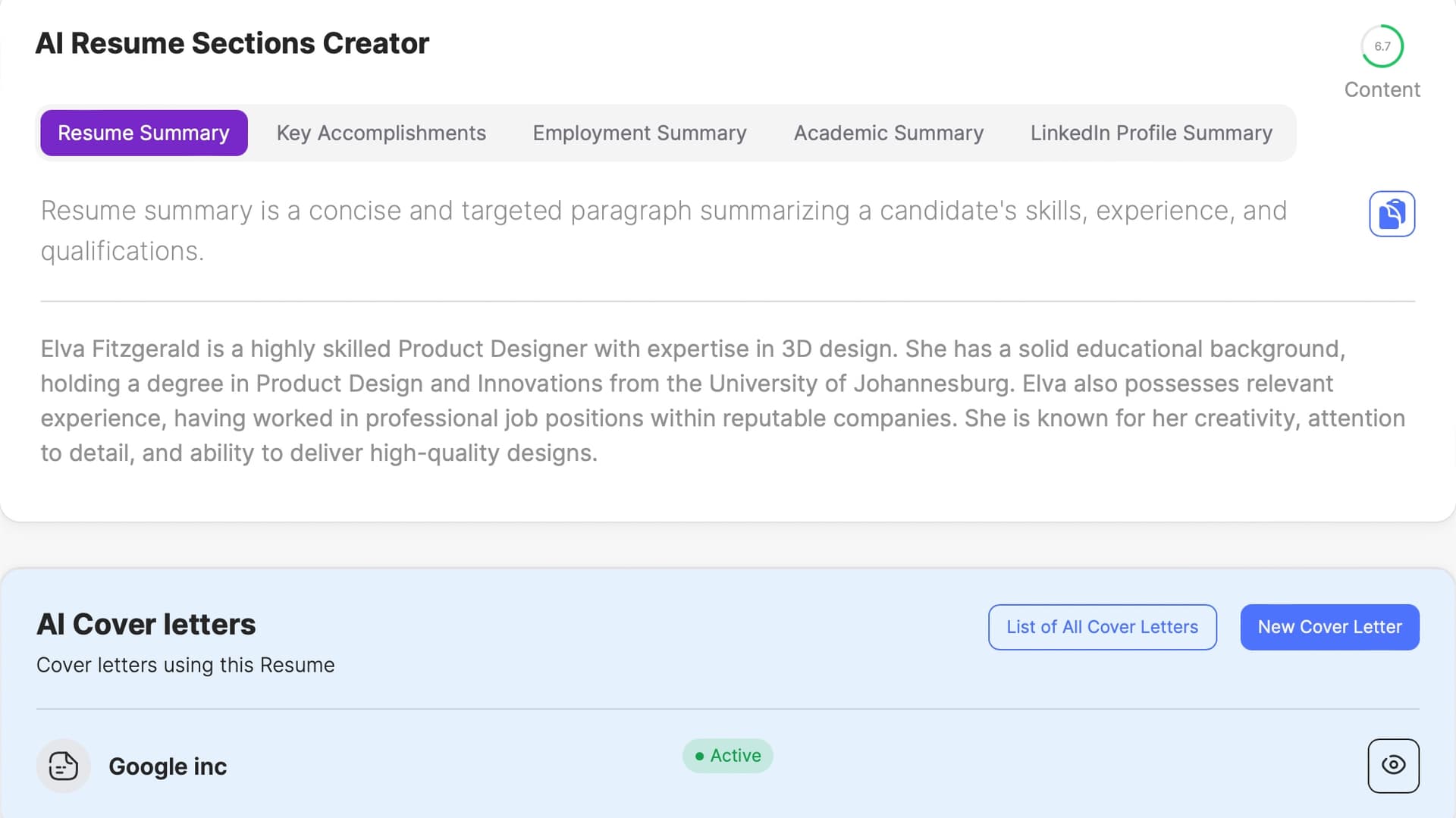The width and height of the screenshot is (1456, 818).
Task: Open the Employment Summary tab
Action: click(x=639, y=133)
